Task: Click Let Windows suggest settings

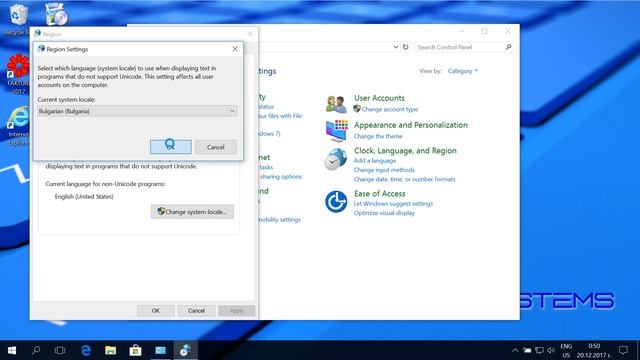Action: click(x=393, y=204)
